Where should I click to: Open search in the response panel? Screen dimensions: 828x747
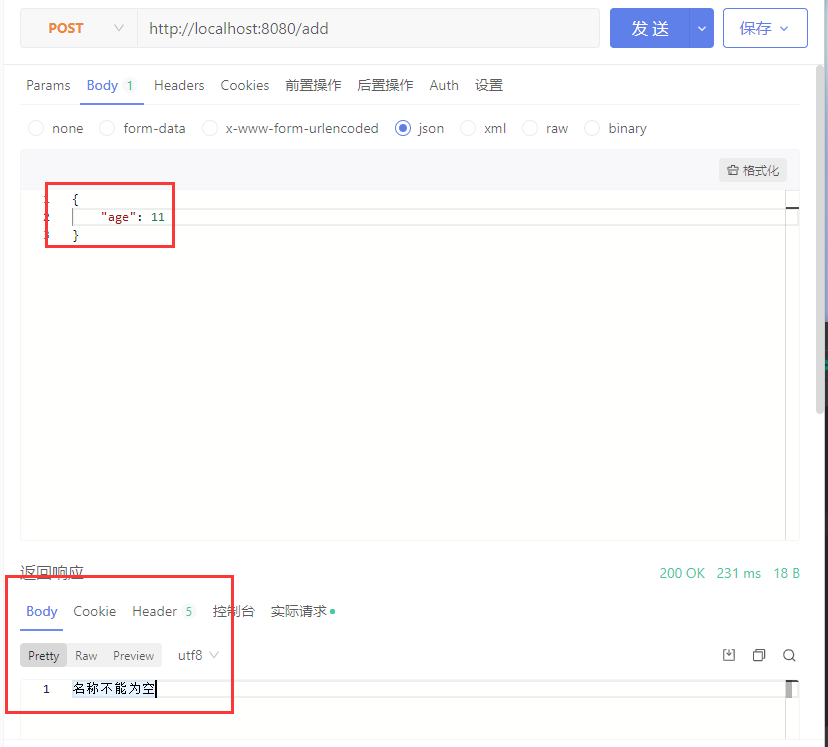tap(789, 655)
